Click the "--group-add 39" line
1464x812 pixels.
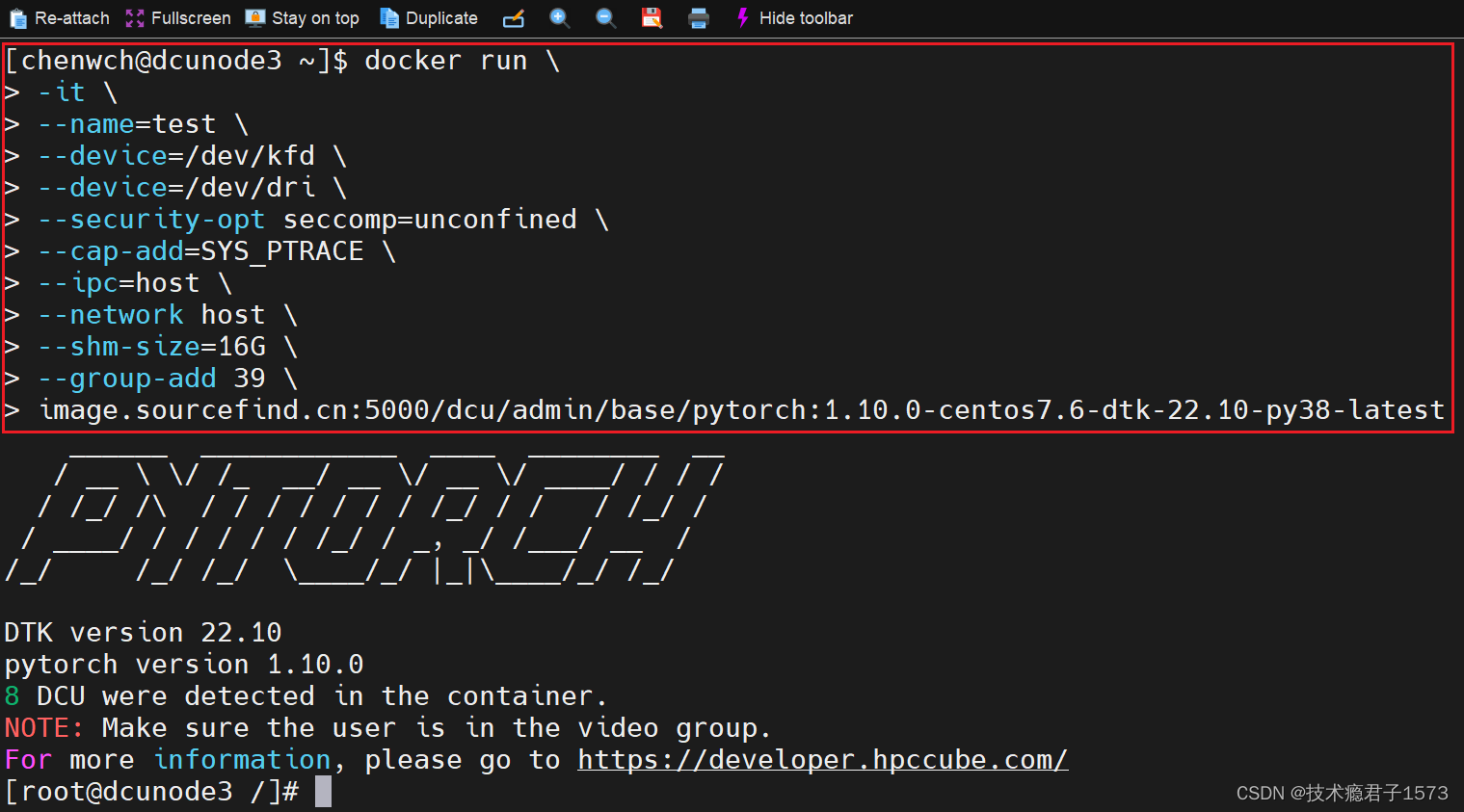click(151, 379)
